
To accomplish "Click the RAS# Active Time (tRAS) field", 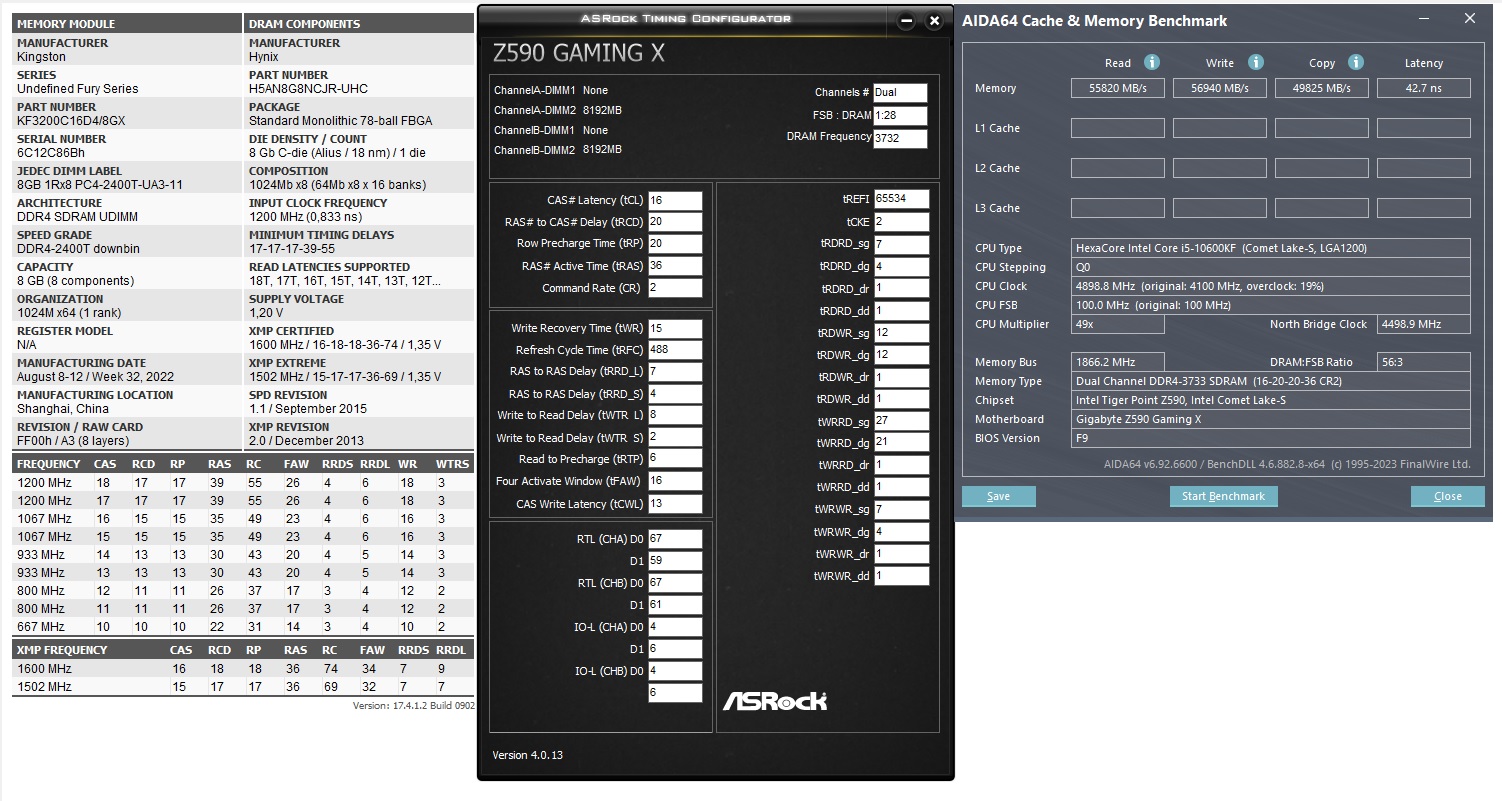I will pyautogui.click(x=675, y=266).
